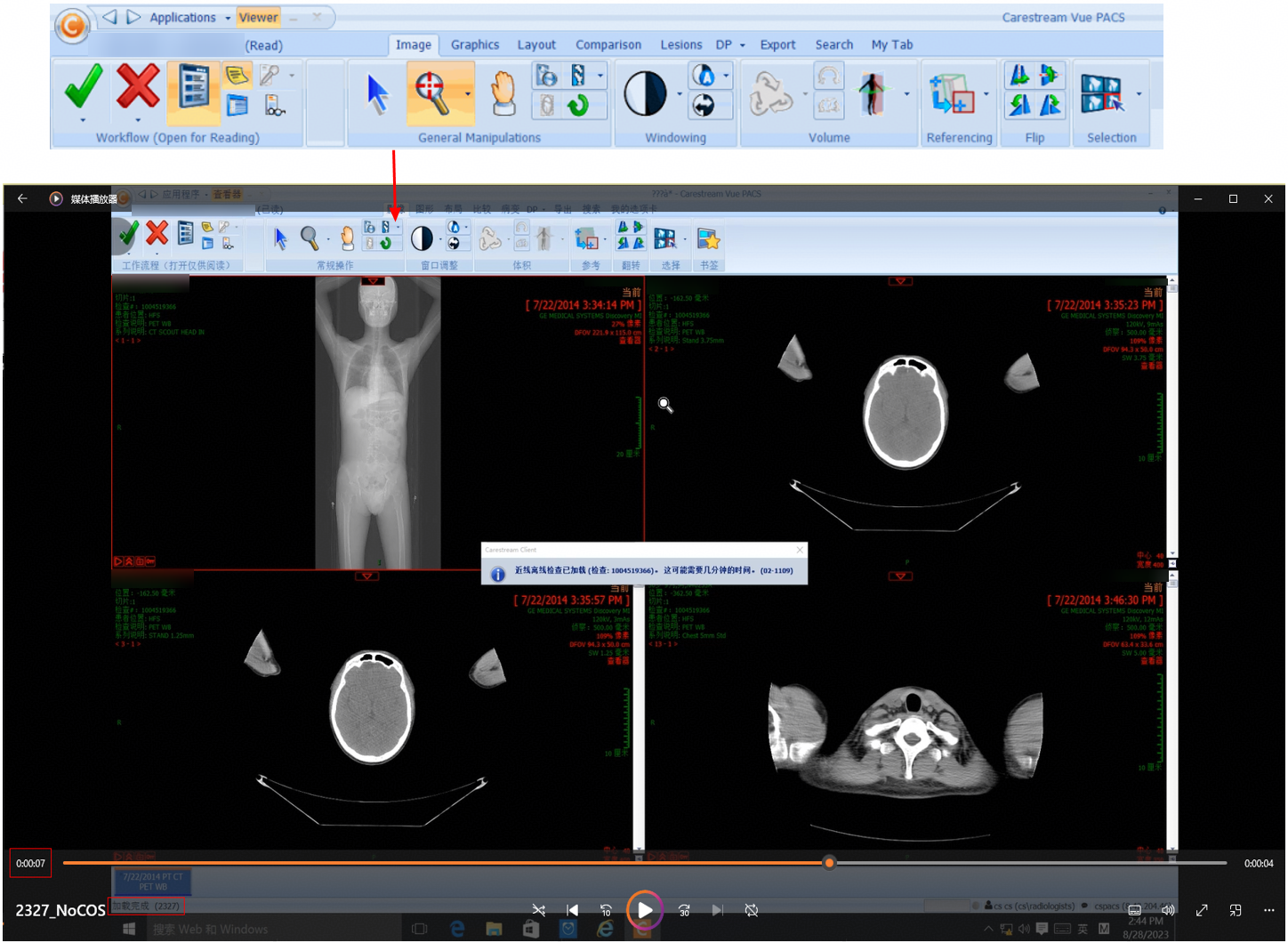Click the Referencing tool icon in English ribbon

coord(952,94)
